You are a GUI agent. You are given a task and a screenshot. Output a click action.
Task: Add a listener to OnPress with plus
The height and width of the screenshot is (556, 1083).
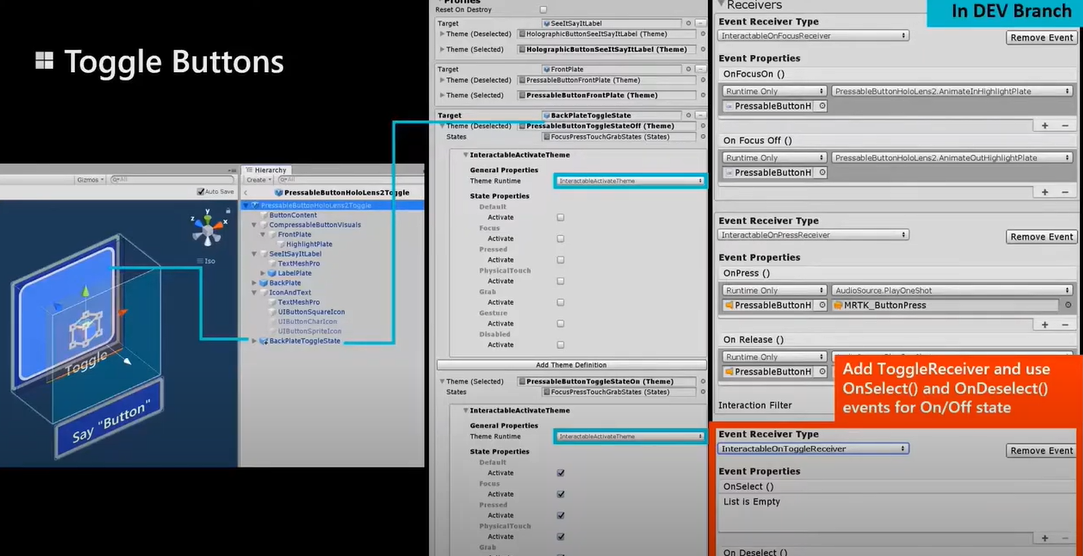[x=1045, y=325]
